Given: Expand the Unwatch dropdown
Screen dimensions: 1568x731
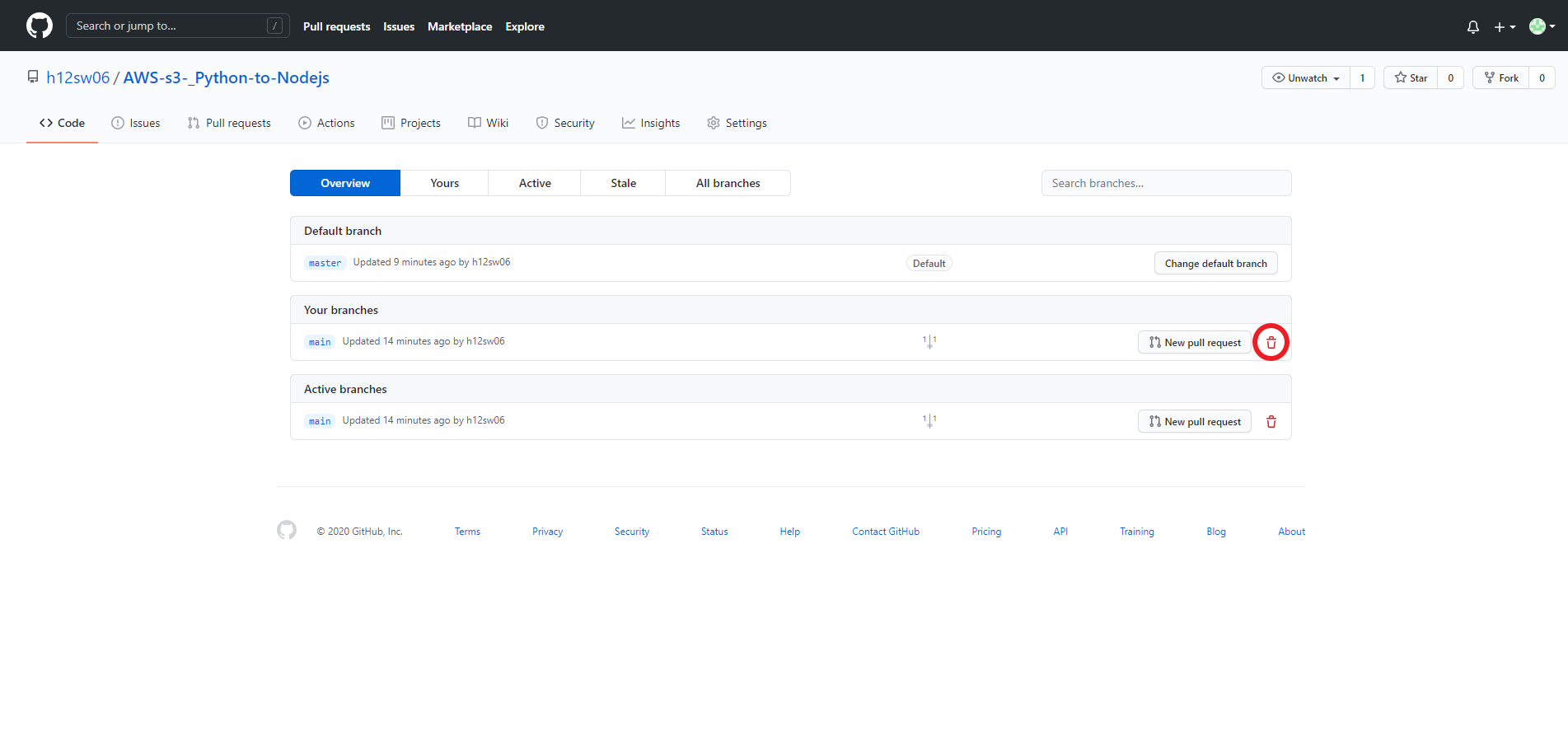Looking at the screenshot, I should pyautogui.click(x=1306, y=77).
